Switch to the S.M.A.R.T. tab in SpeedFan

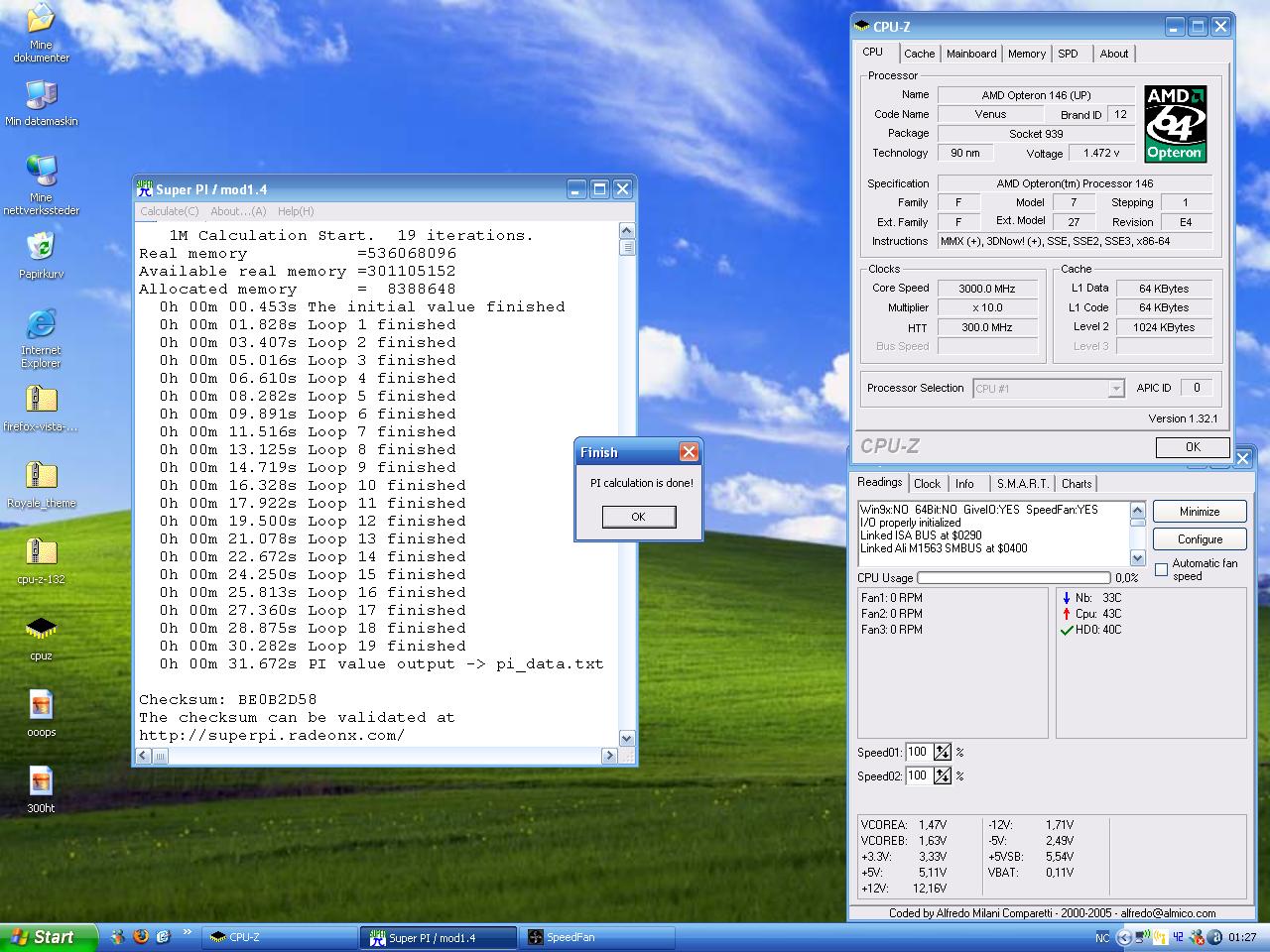(1023, 484)
